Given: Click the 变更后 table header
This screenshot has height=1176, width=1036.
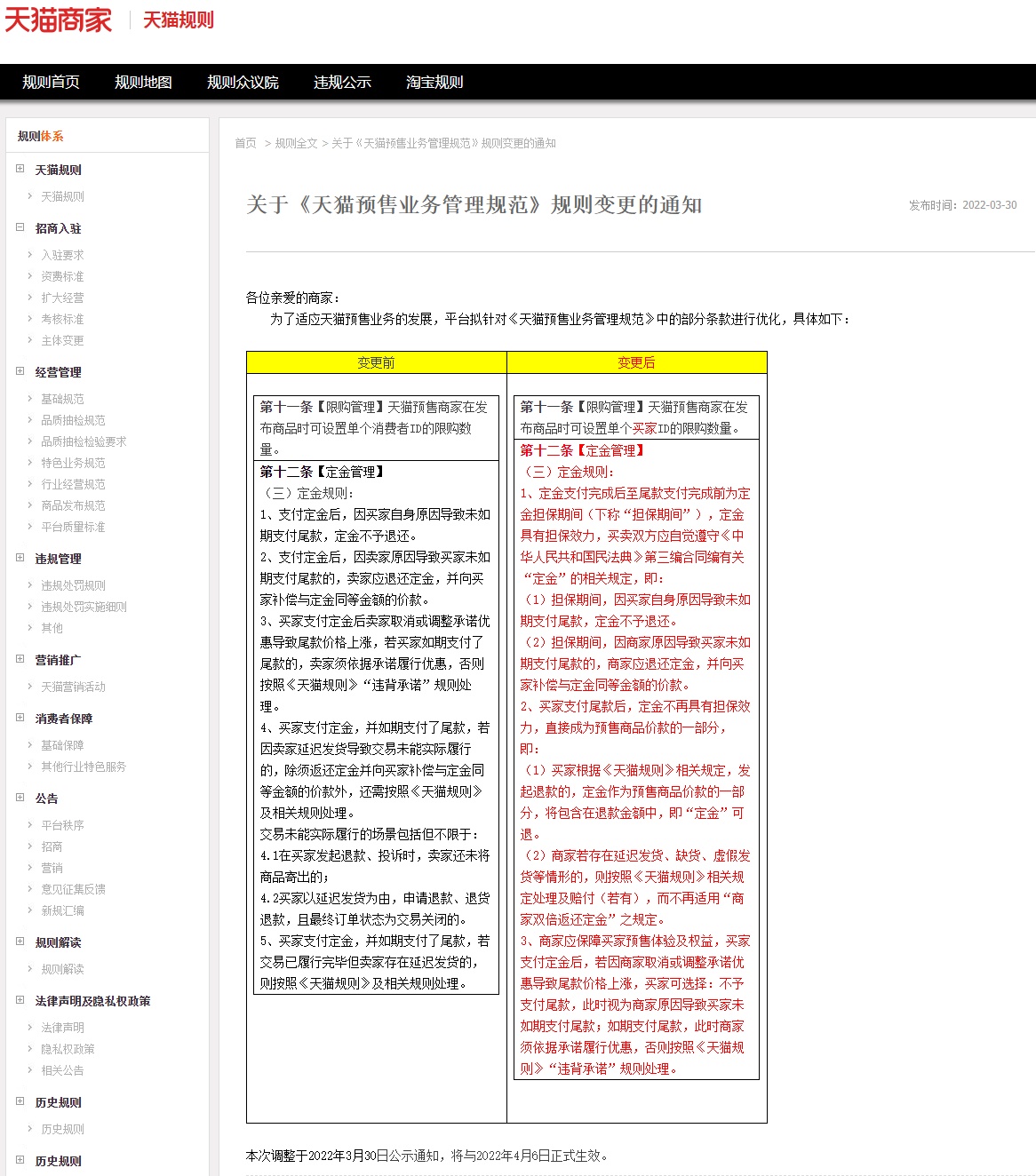Looking at the screenshot, I should tap(636, 362).
